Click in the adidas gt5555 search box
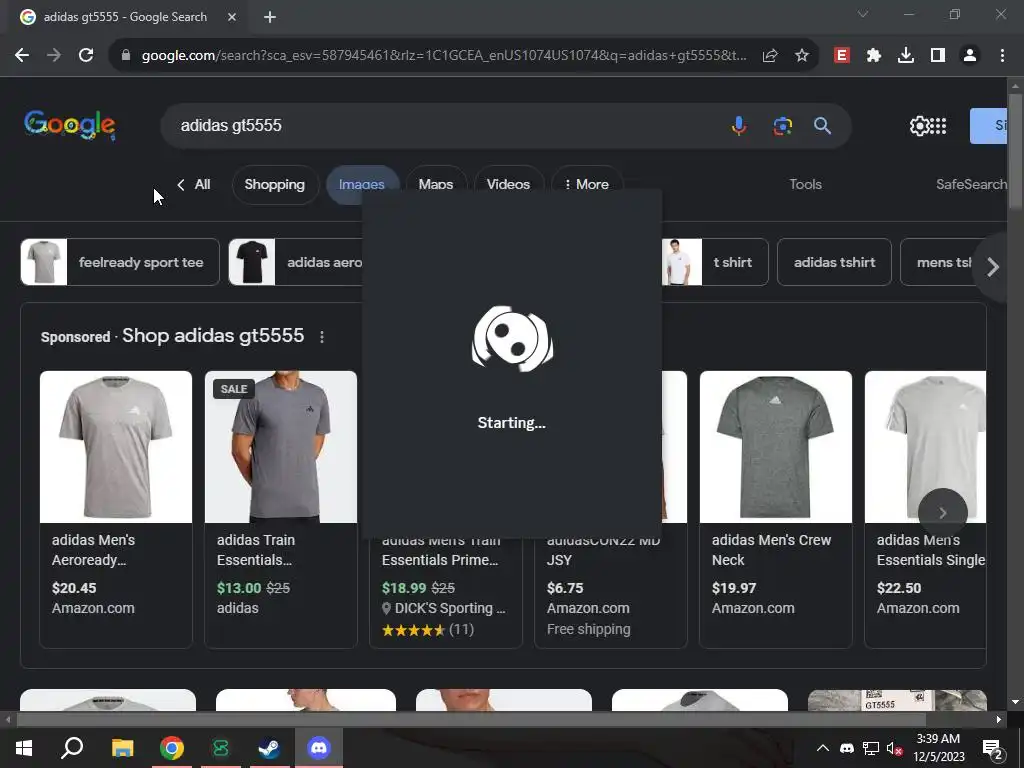 (444, 125)
